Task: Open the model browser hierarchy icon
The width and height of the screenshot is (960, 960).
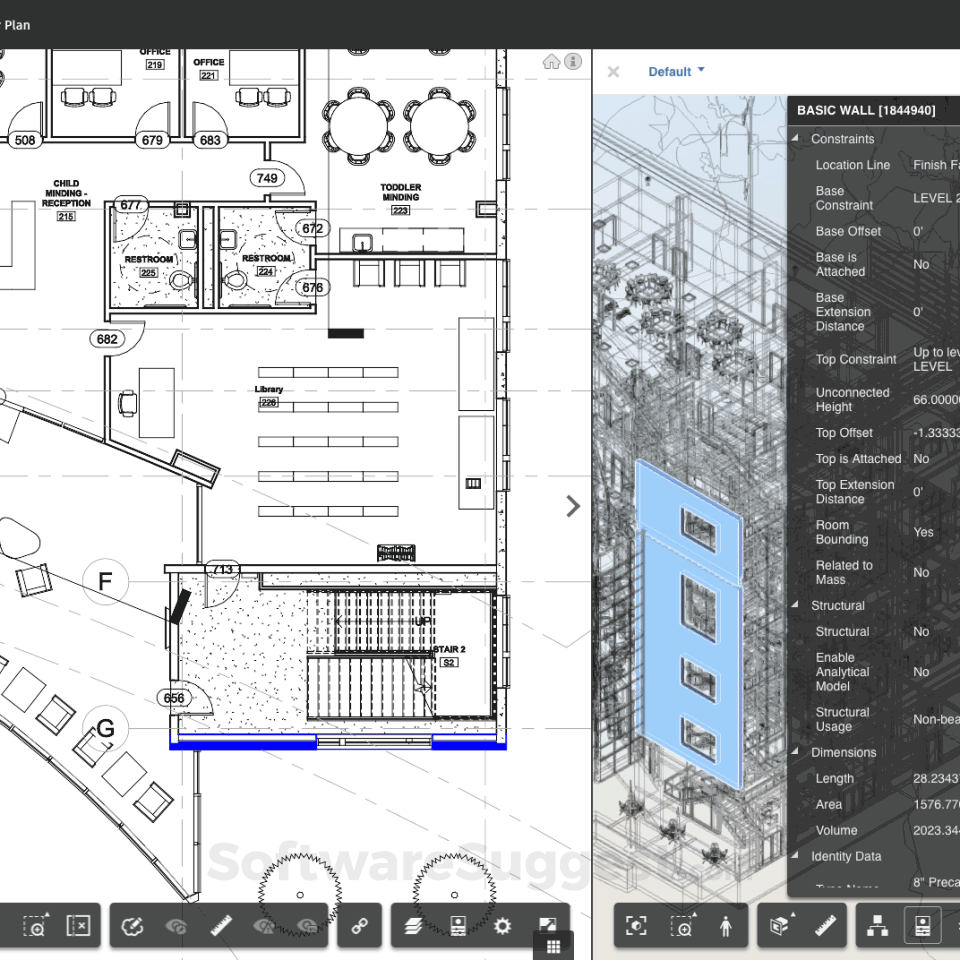Action: pyautogui.click(x=877, y=925)
